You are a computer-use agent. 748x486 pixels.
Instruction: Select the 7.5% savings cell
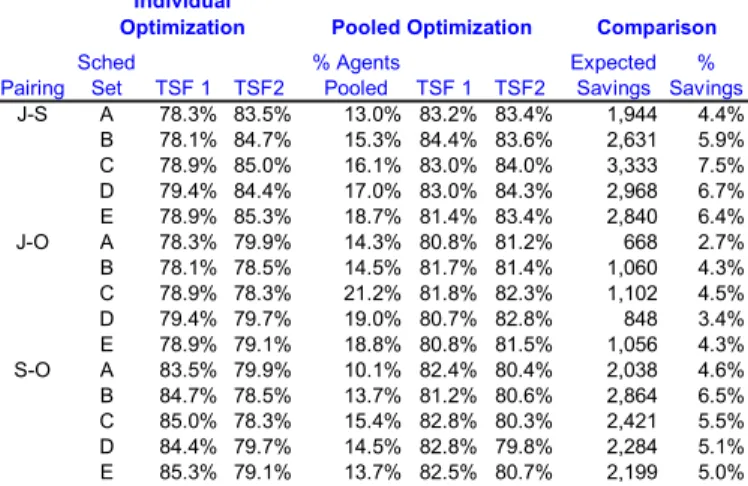pos(720,165)
